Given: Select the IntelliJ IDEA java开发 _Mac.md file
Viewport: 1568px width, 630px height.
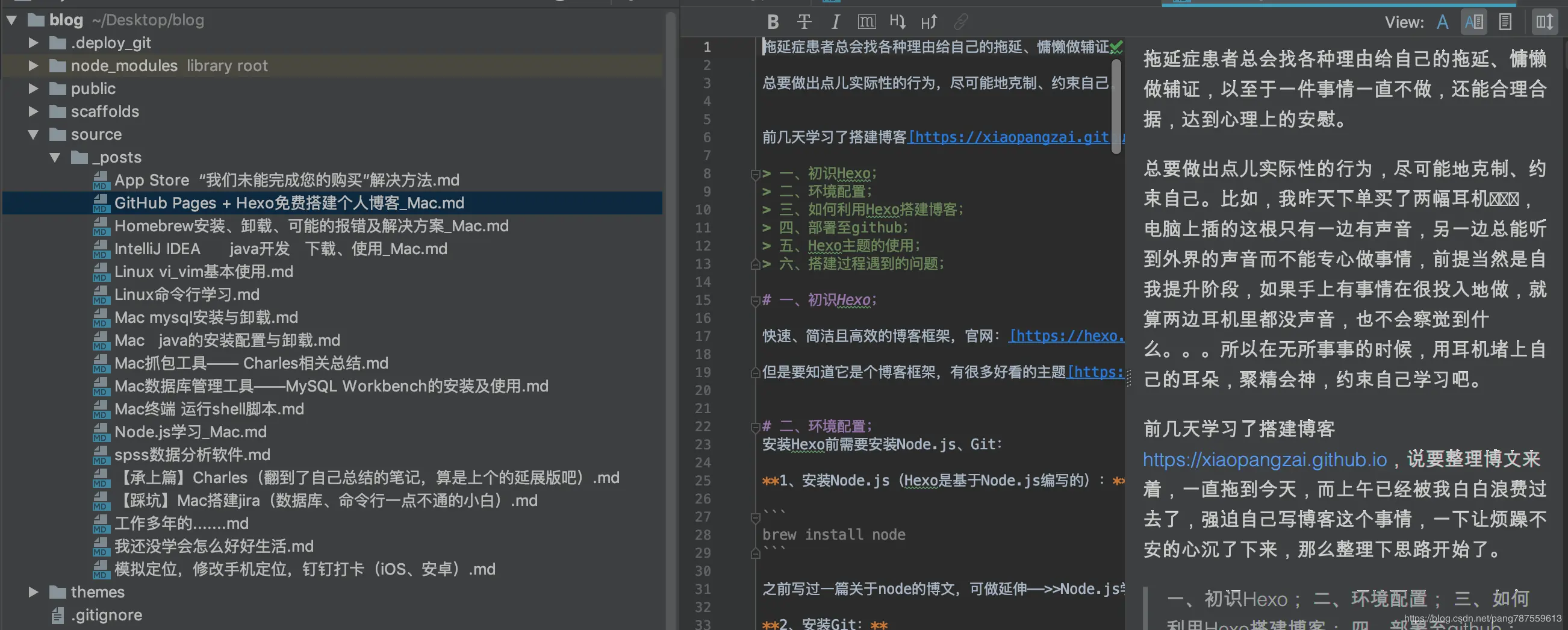Looking at the screenshot, I should click(281, 249).
